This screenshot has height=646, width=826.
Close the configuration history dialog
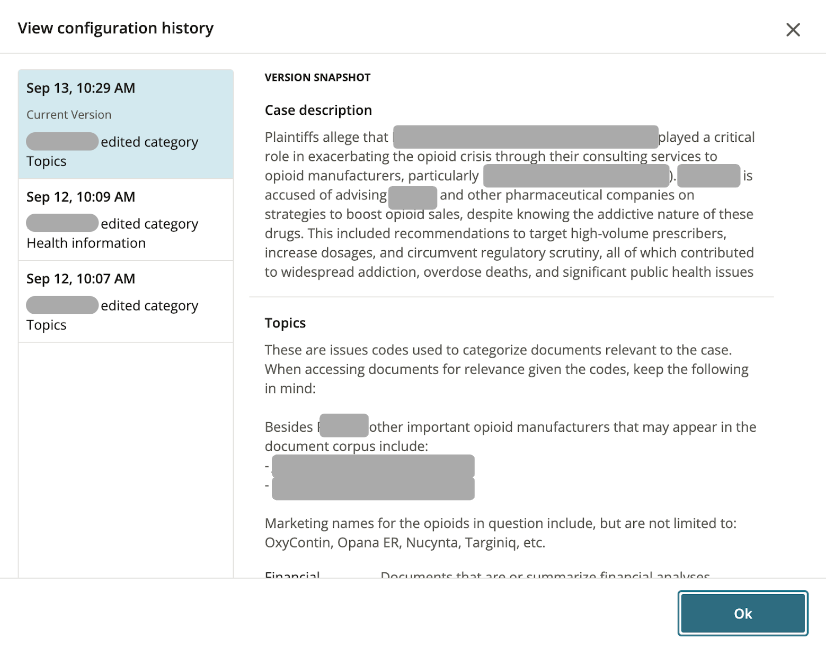793,30
